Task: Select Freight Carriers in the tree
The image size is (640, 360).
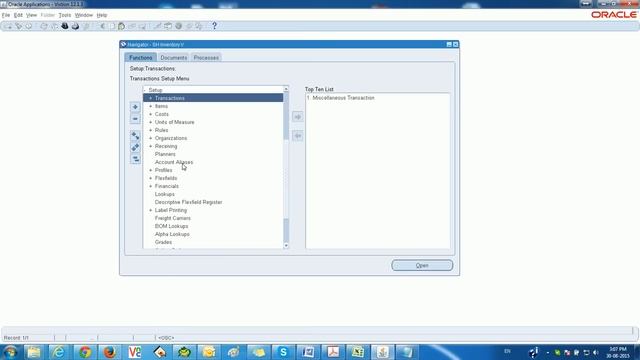Action: tap(173, 218)
